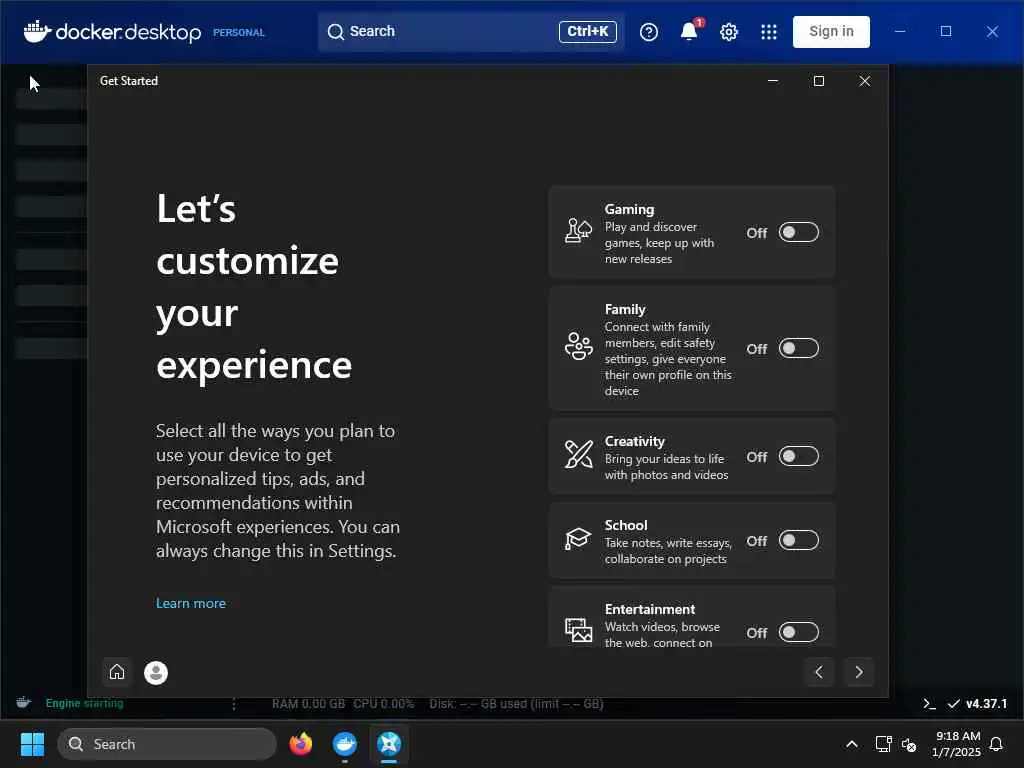1024x768 pixels.
Task: Go to previous page with left chevron
Action: pos(819,672)
